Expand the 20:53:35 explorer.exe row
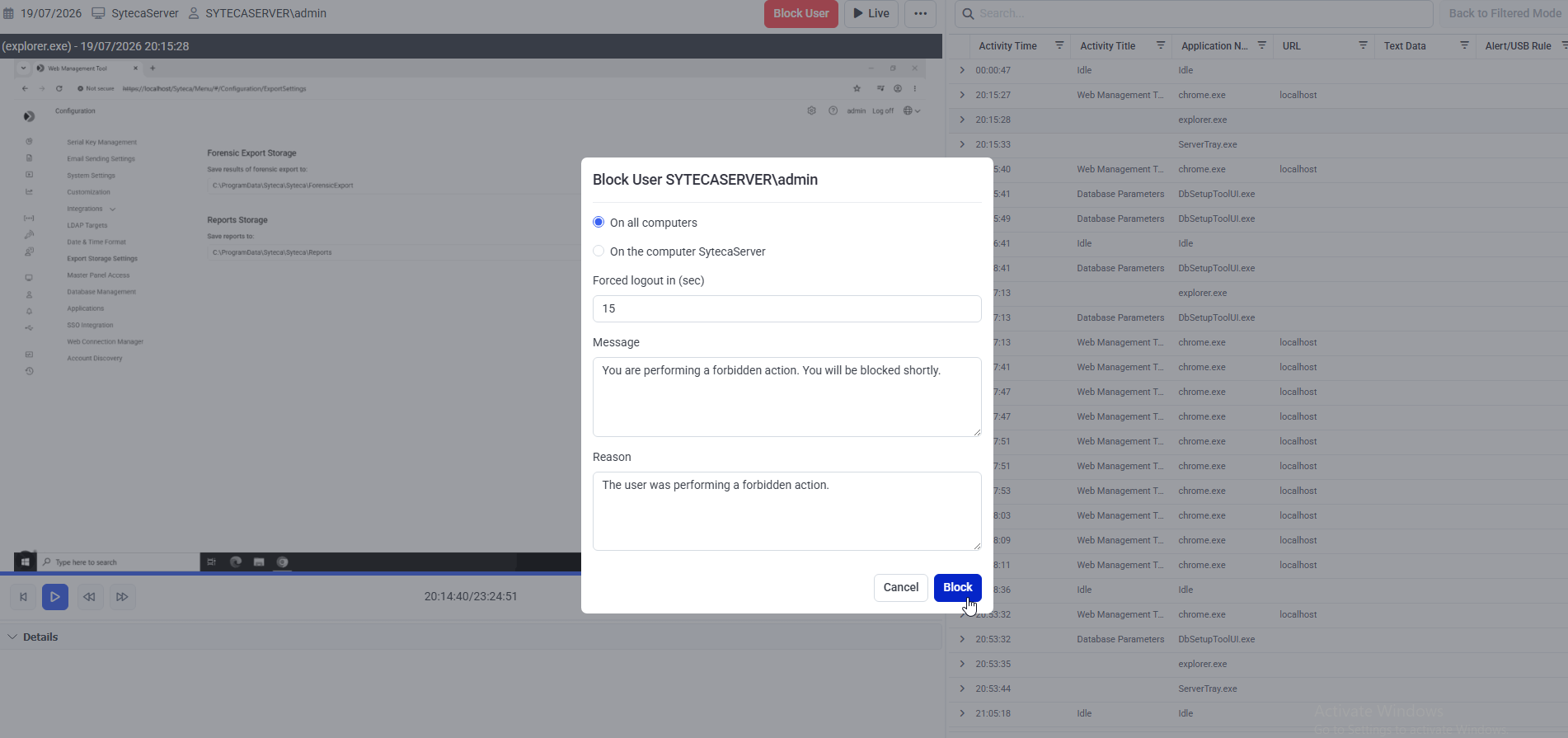Screen dimensions: 1568x738 click(x=961, y=664)
